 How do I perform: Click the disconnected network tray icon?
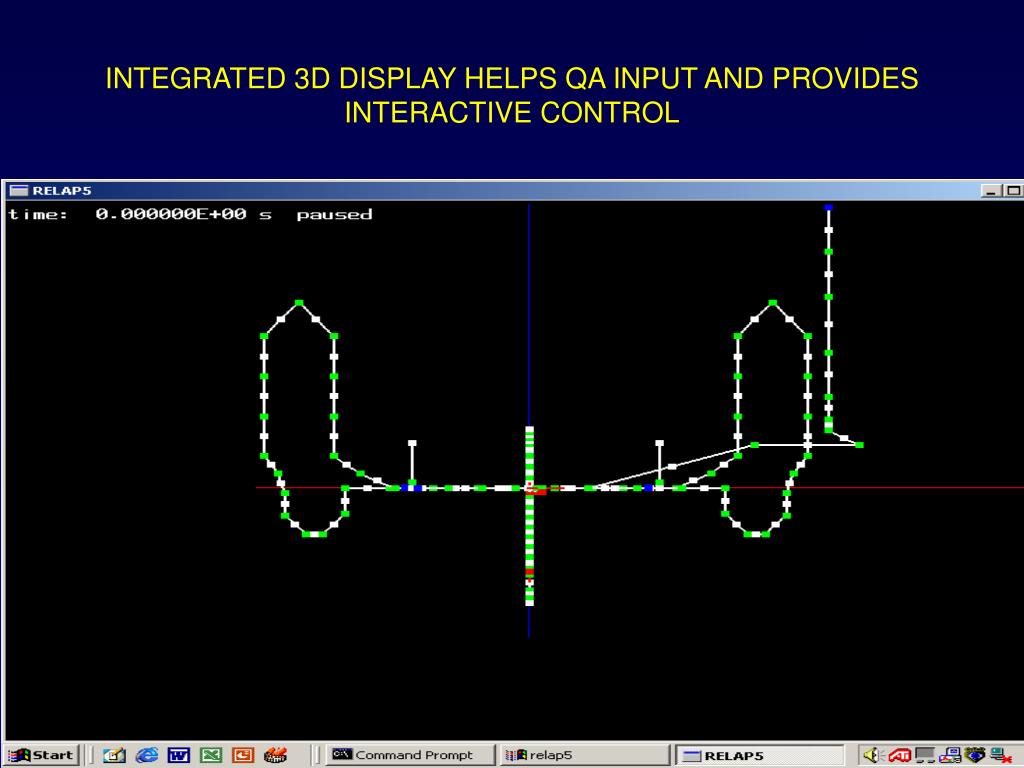click(1000, 755)
